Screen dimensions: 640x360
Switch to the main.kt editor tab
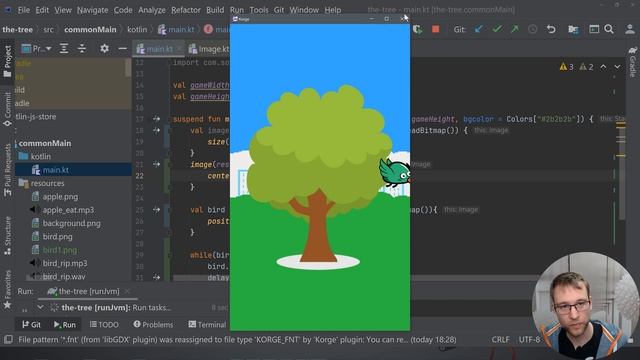pos(159,49)
